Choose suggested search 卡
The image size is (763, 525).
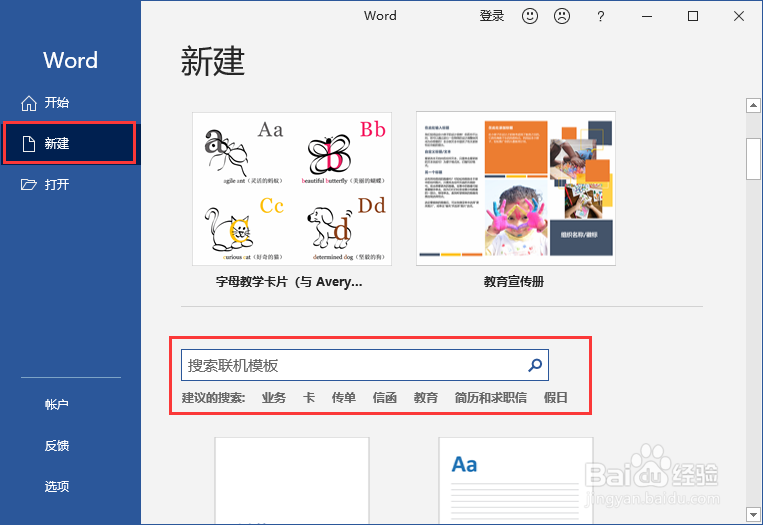(x=309, y=398)
